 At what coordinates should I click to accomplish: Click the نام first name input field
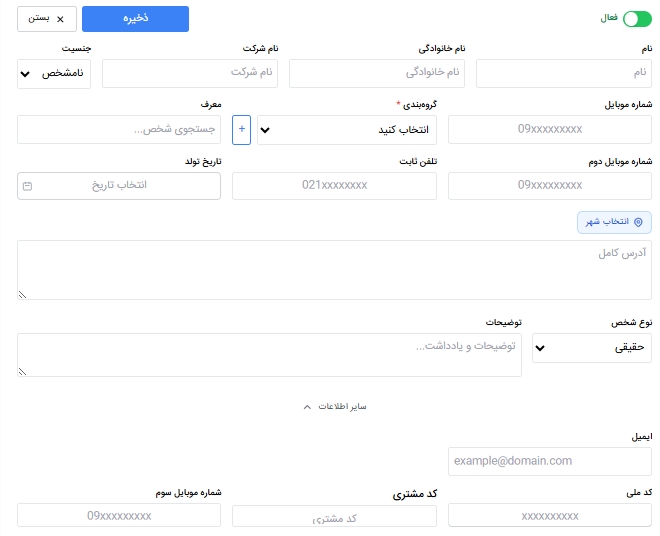(x=564, y=73)
